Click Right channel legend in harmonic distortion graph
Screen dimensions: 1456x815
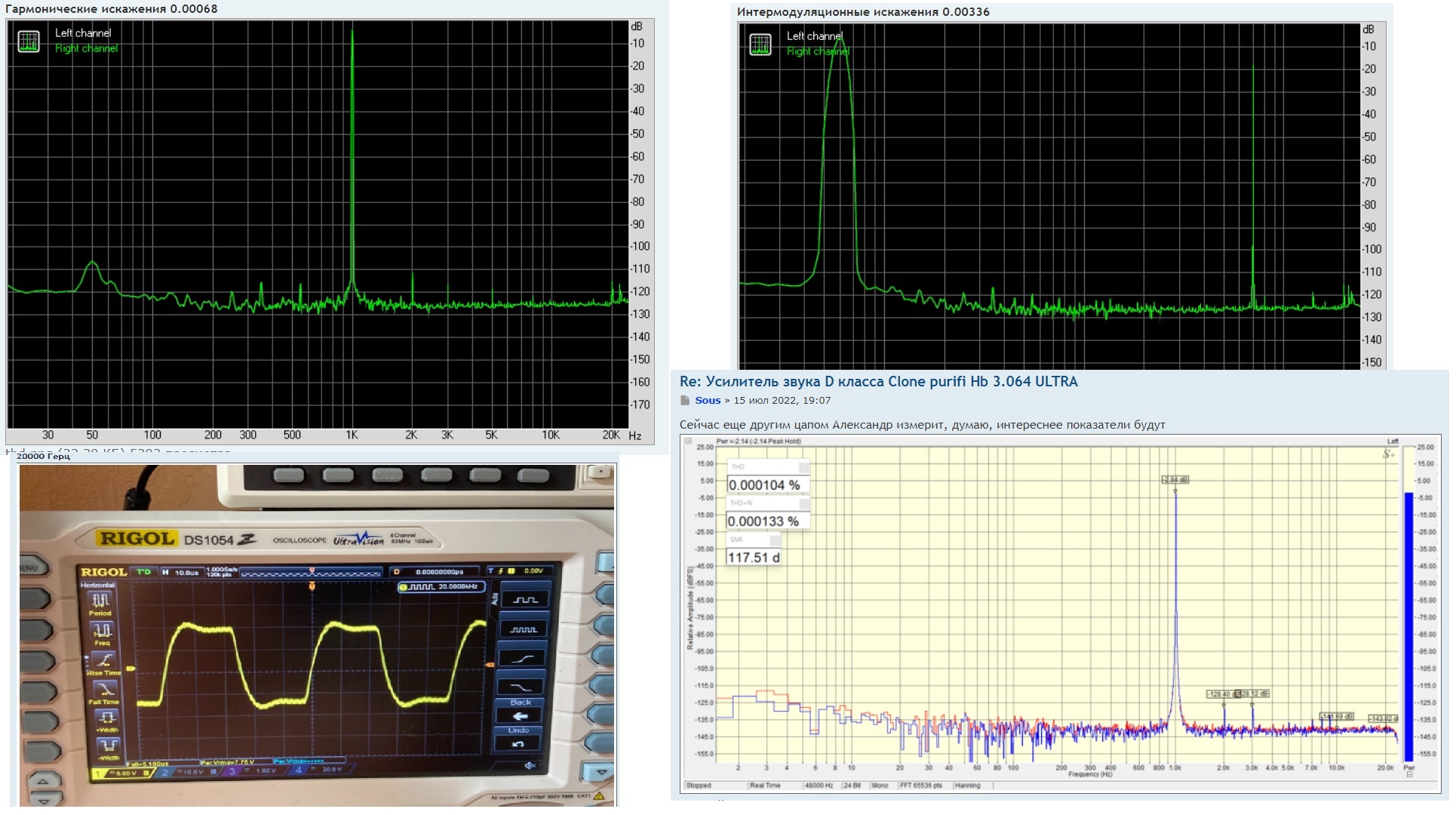point(86,48)
